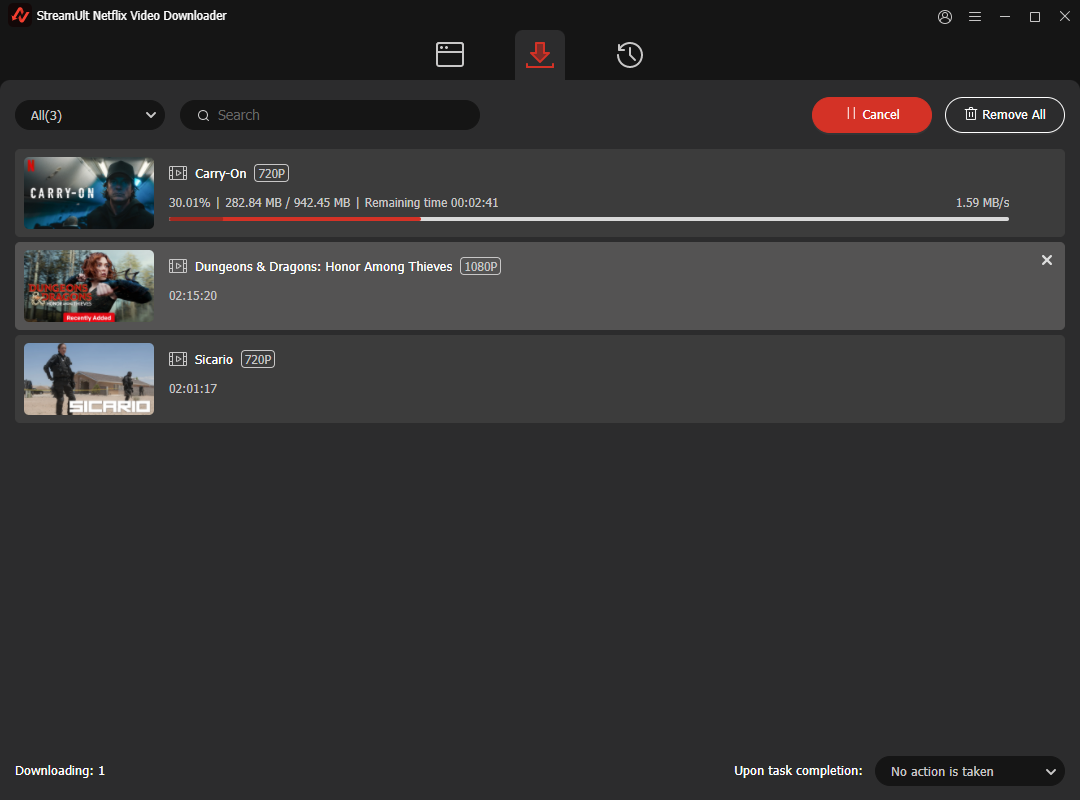The image size is (1080, 800).
Task: Click the Remaining time 00:02:41 text
Action: coord(431,203)
